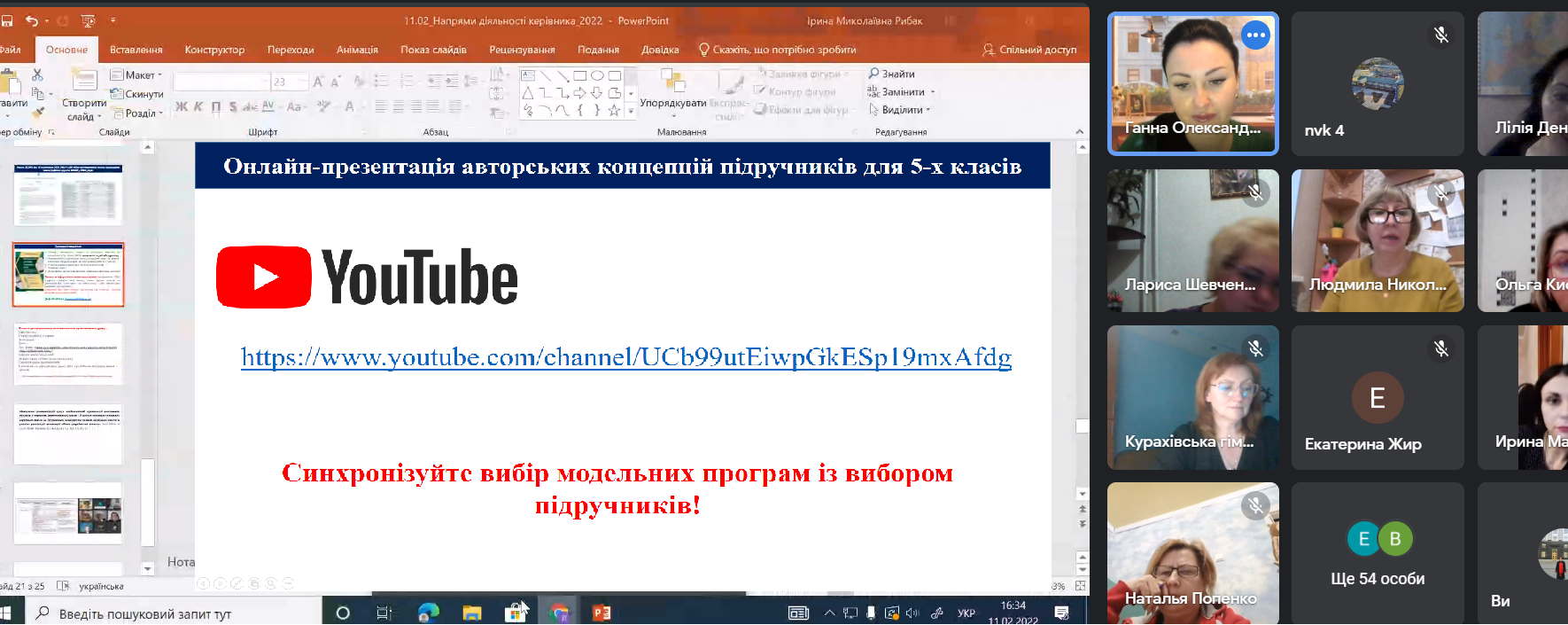Switch to the Показ слайдів tab
Screen dimensions: 1568x625
pyautogui.click(x=433, y=50)
